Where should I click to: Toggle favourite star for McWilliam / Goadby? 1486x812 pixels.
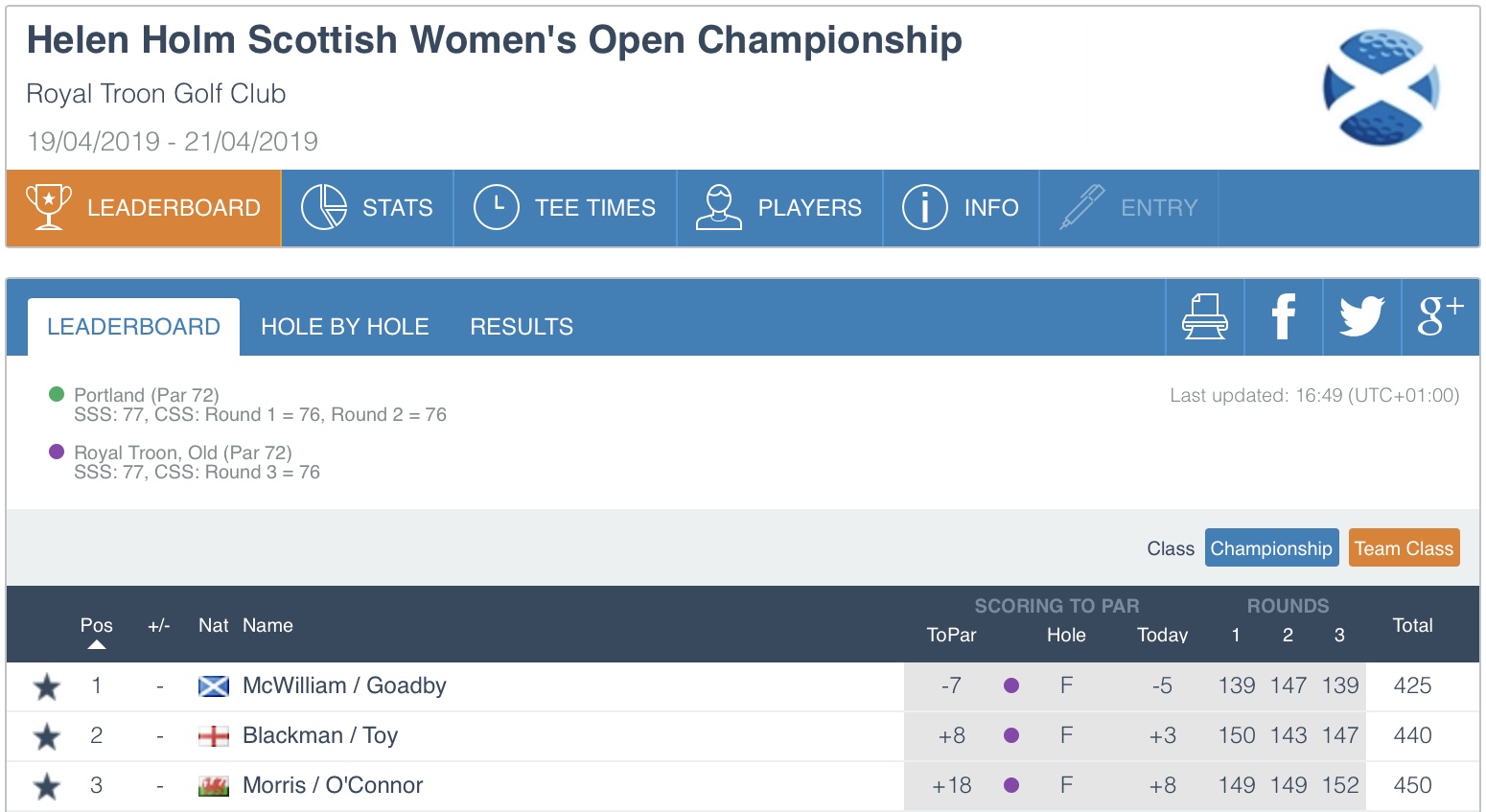47,686
